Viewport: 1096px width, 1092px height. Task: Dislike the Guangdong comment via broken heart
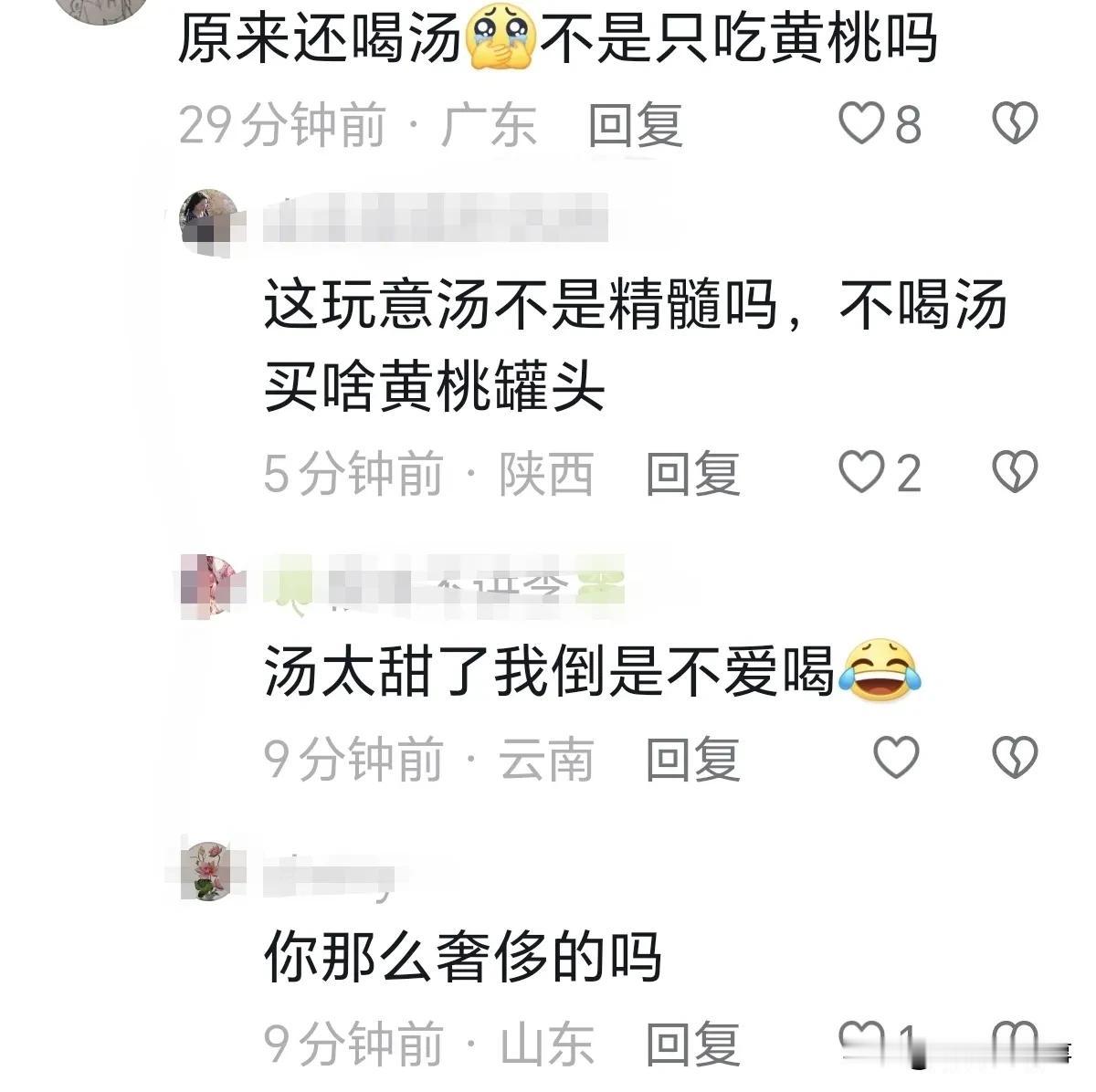point(1015,124)
